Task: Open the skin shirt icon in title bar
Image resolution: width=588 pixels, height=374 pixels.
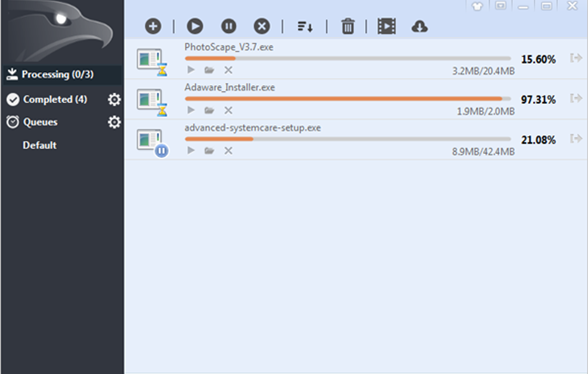Action: tap(477, 6)
